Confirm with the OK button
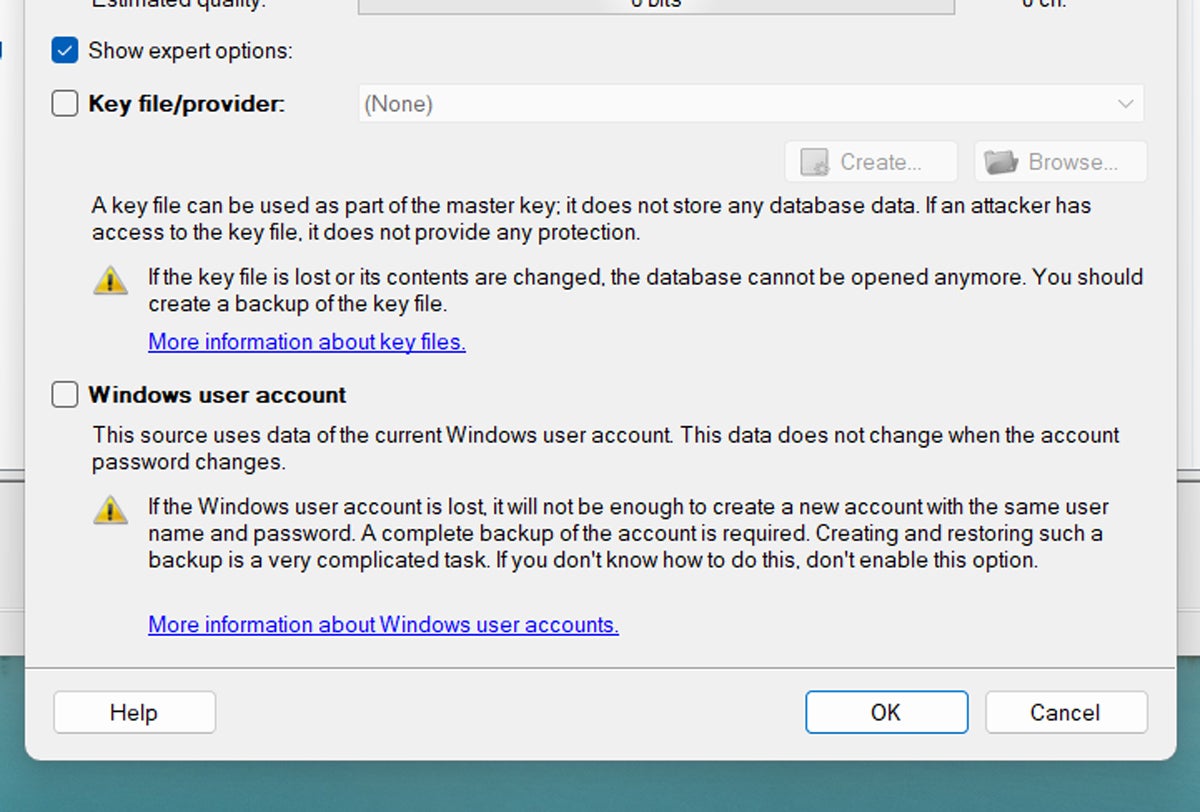The width and height of the screenshot is (1200, 812). (886, 713)
